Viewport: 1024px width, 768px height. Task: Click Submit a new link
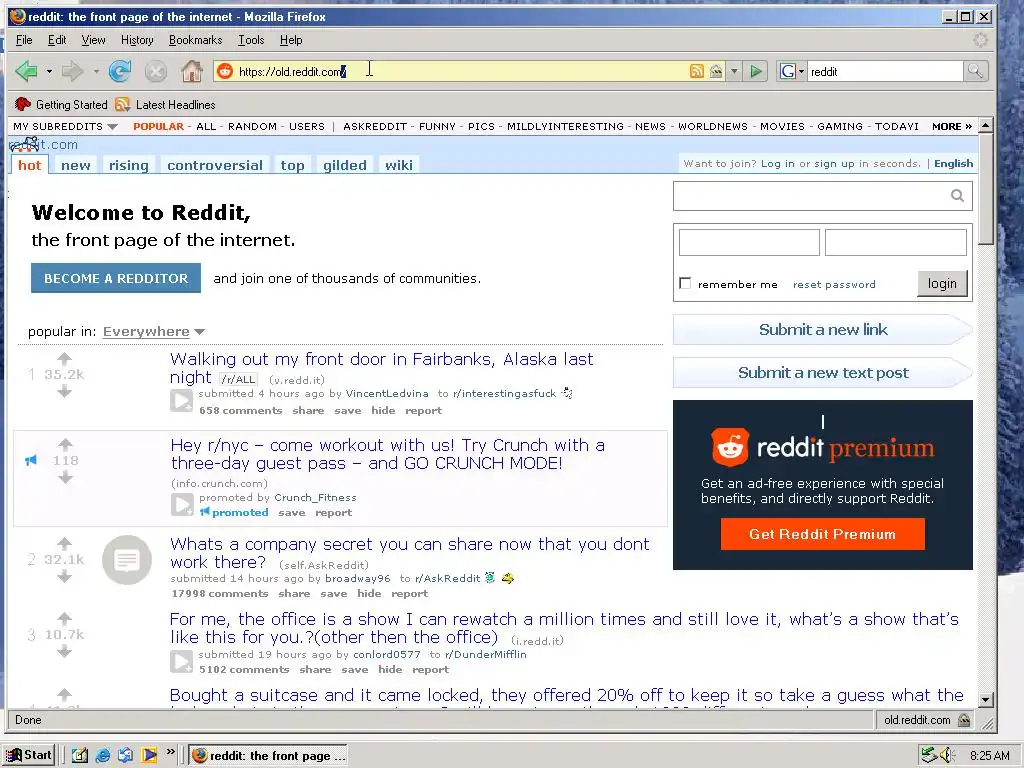pos(823,330)
